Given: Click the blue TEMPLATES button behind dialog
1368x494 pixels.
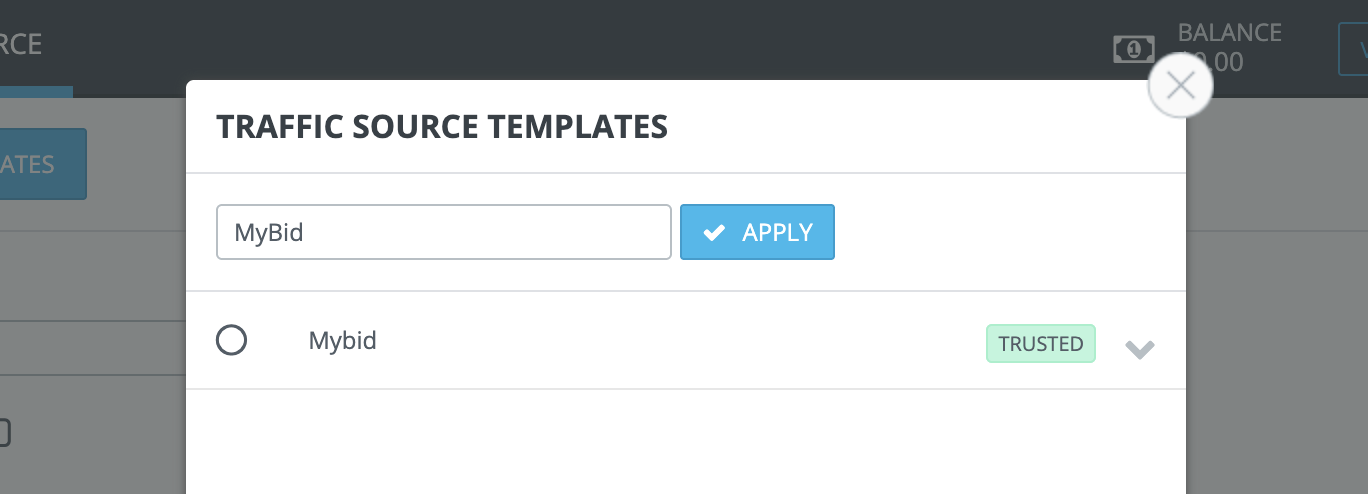Looking at the screenshot, I should (x=40, y=164).
